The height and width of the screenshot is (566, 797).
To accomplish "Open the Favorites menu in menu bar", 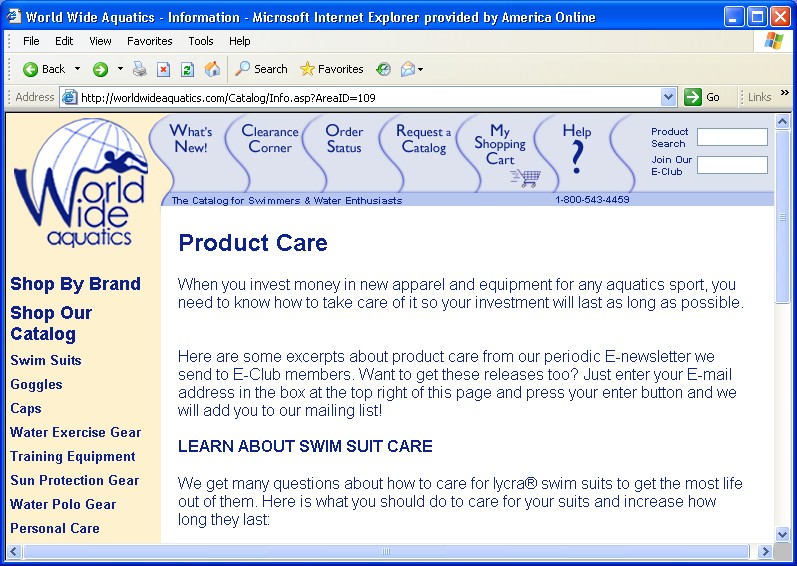I will coord(149,41).
